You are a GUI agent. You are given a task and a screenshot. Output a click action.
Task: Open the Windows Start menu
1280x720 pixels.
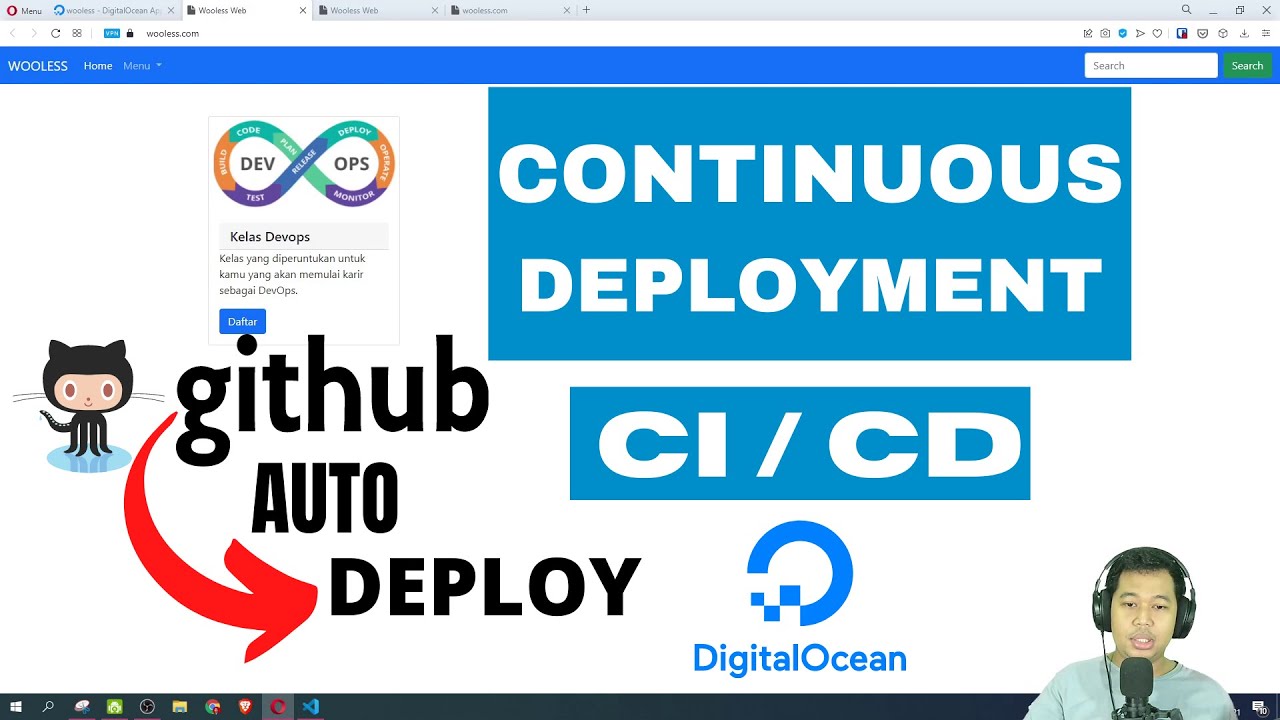16,707
